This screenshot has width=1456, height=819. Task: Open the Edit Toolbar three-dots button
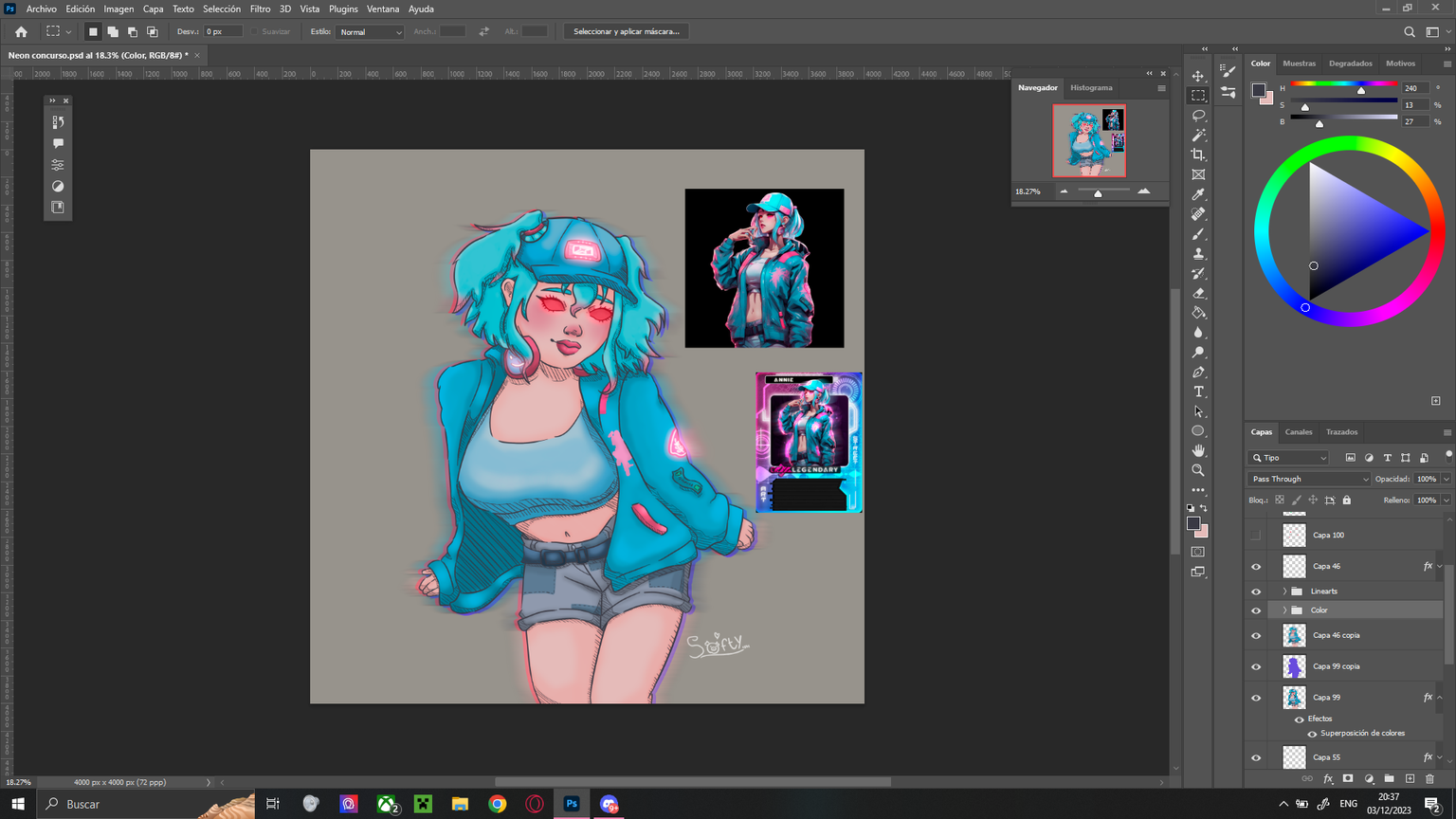click(1198, 490)
